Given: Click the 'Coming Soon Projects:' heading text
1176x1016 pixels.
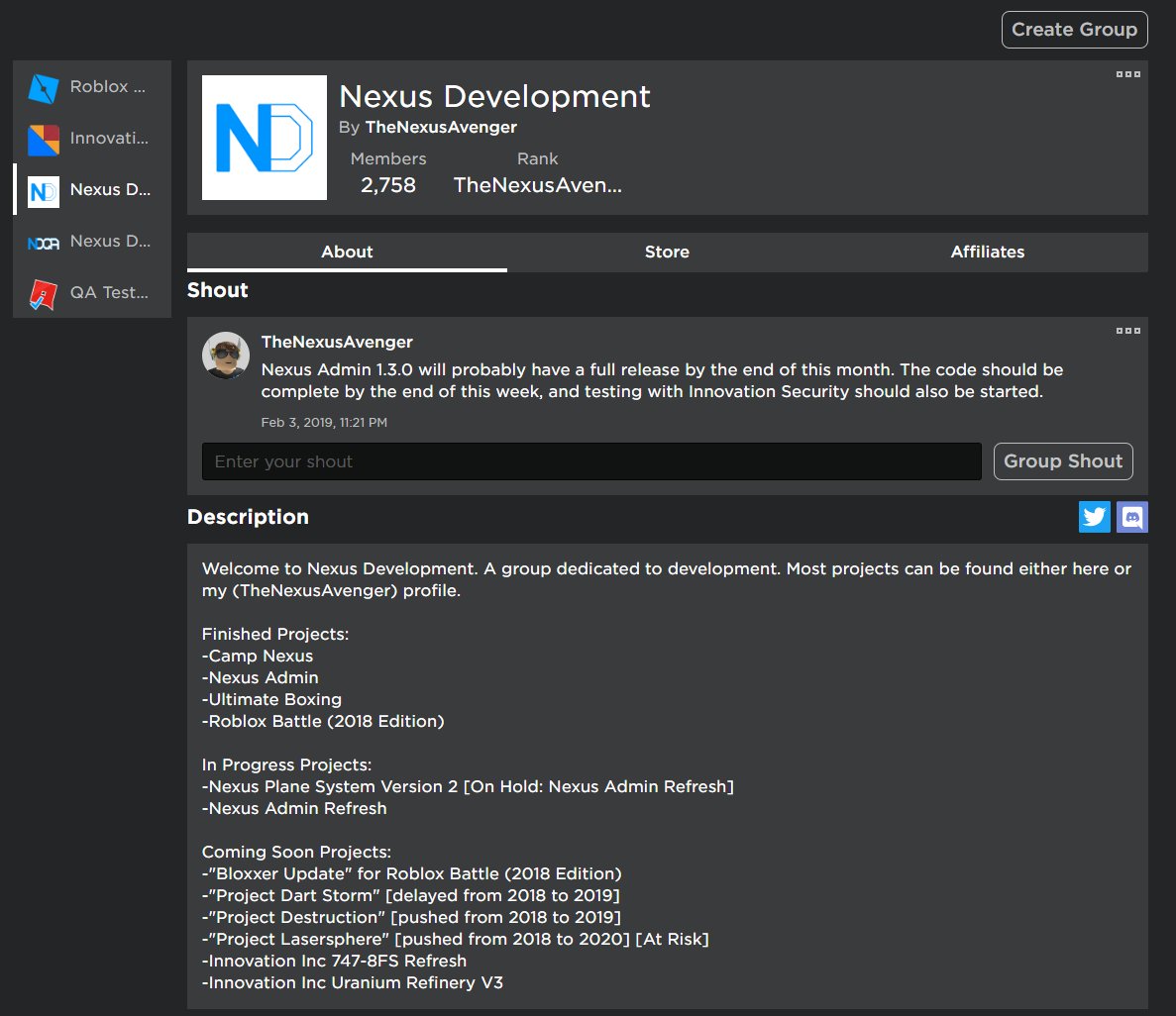Looking at the screenshot, I should (x=296, y=852).
